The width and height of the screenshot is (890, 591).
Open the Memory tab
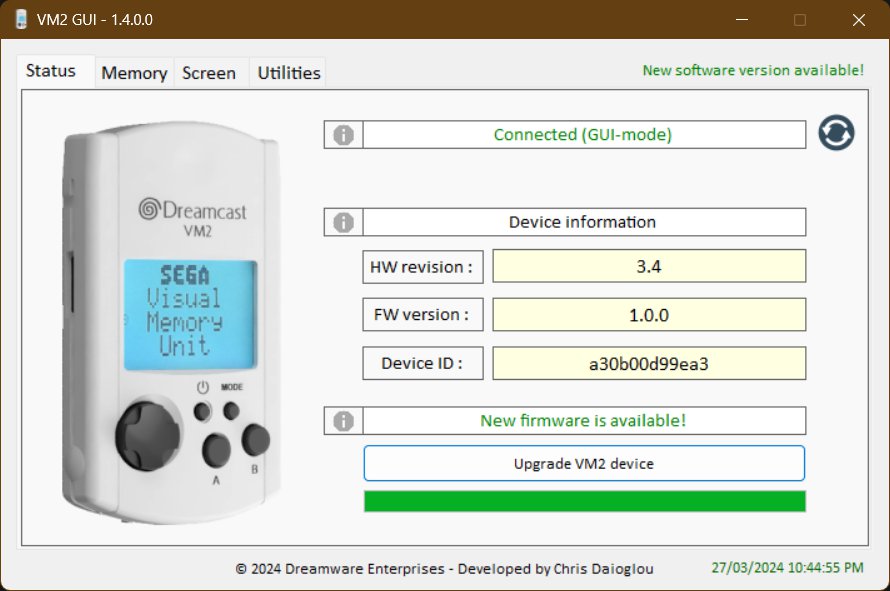134,73
